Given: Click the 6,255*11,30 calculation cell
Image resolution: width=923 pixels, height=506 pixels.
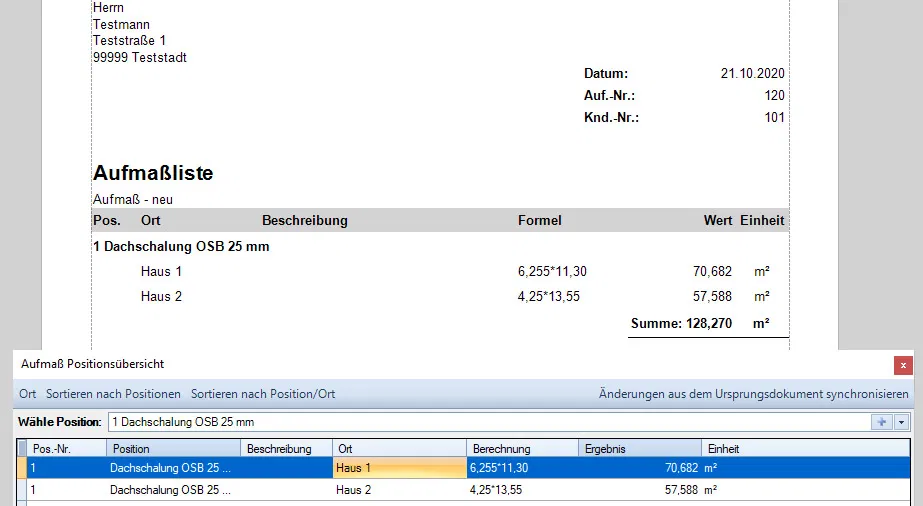Looking at the screenshot, I should pos(521,467).
